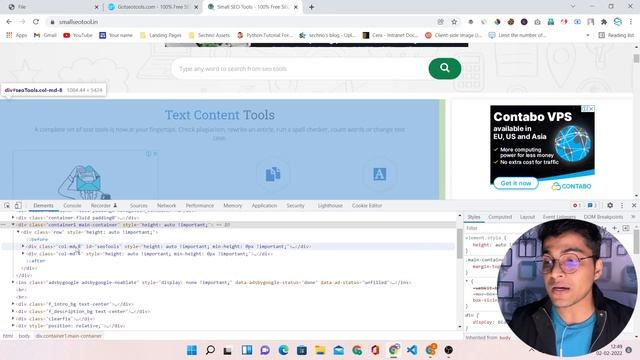Open the DevTools Memory tab
This screenshot has width=640, height=360.
point(233,206)
